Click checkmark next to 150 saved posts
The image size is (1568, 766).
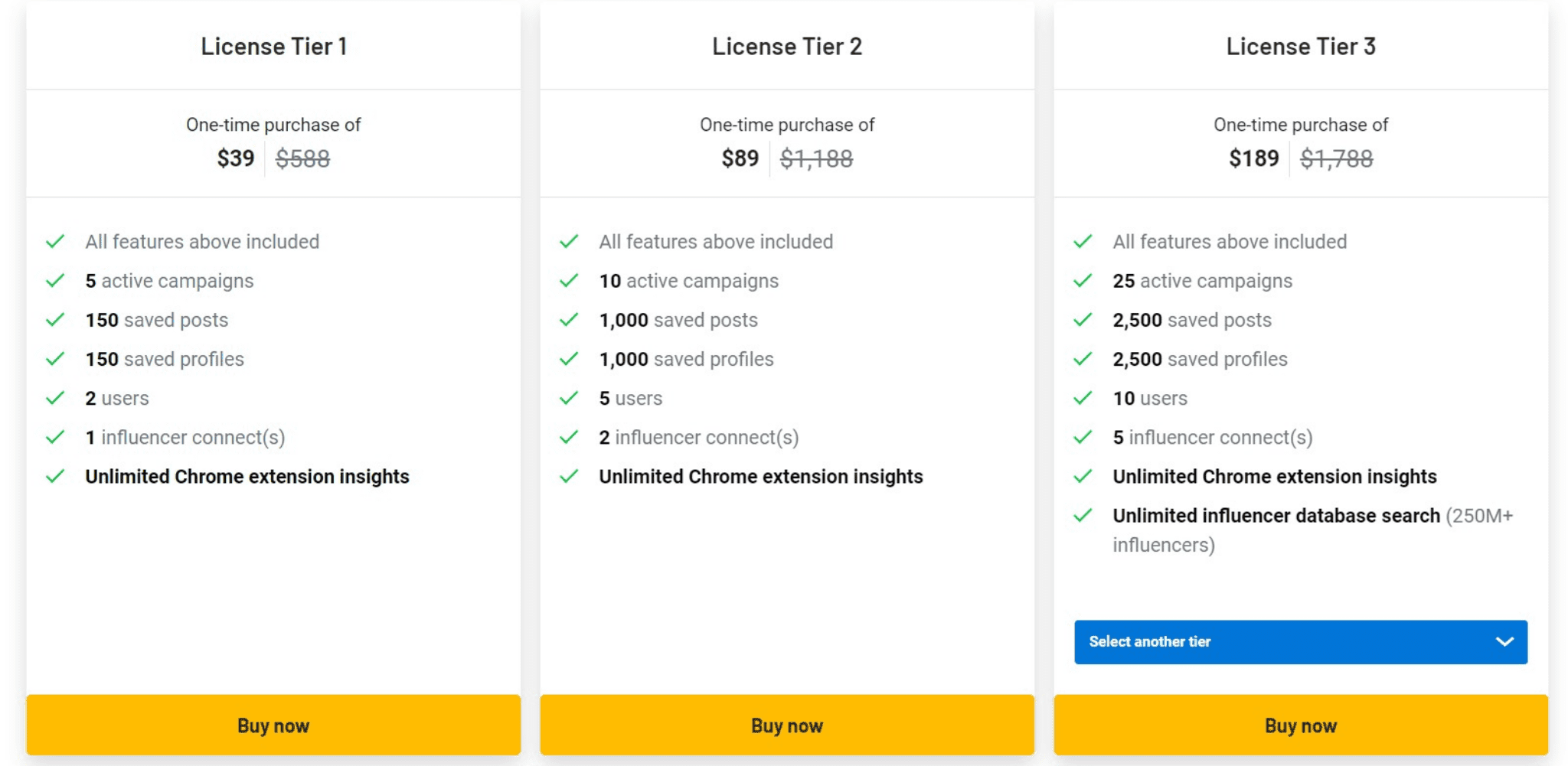coord(55,320)
